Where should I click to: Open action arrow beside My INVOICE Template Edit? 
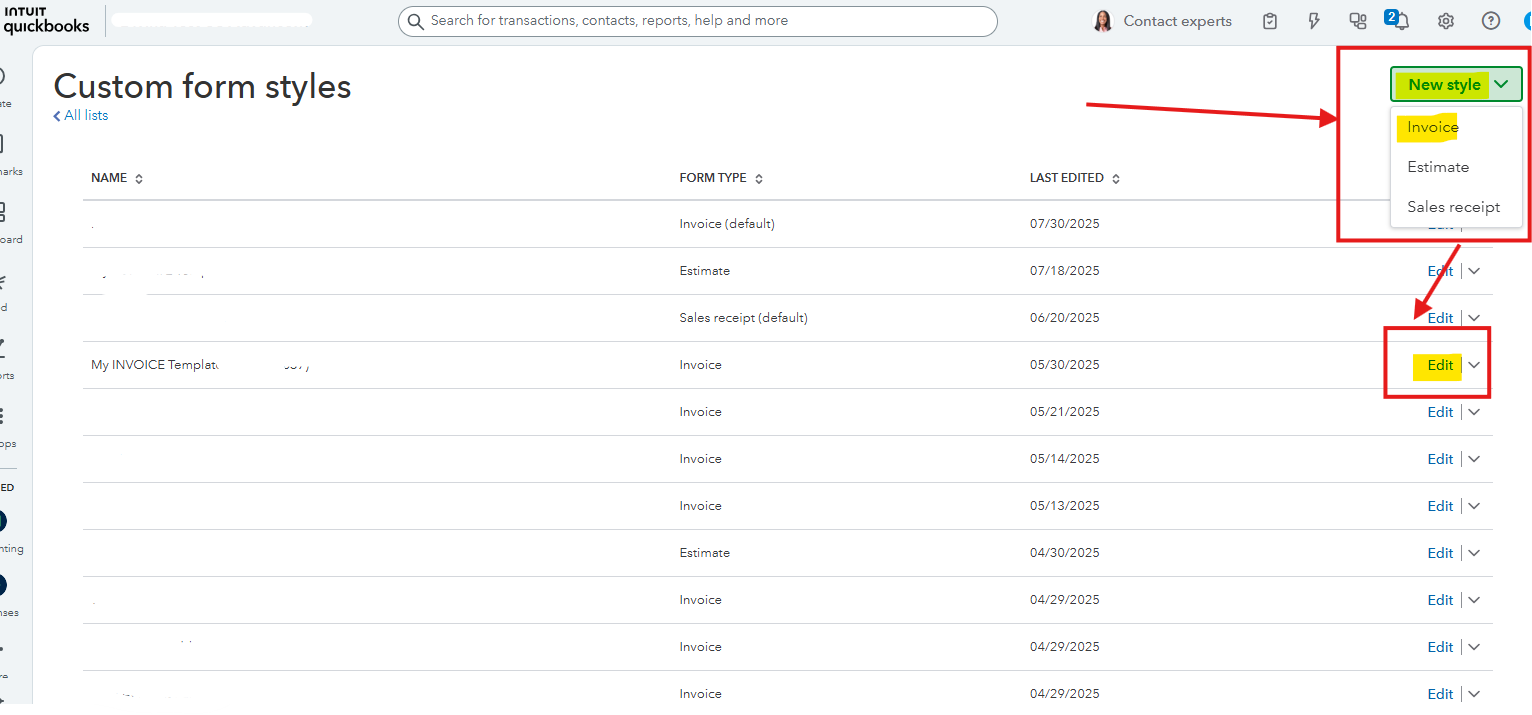1474,365
